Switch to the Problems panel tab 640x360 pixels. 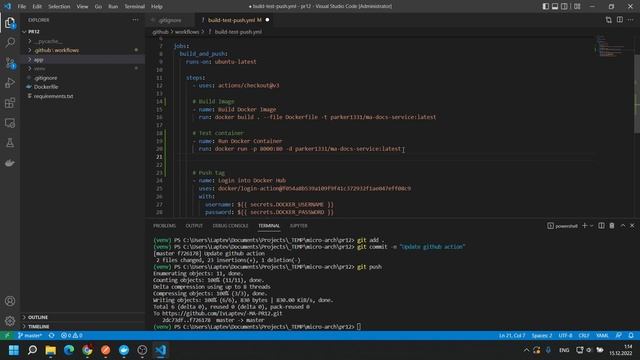coord(164,226)
